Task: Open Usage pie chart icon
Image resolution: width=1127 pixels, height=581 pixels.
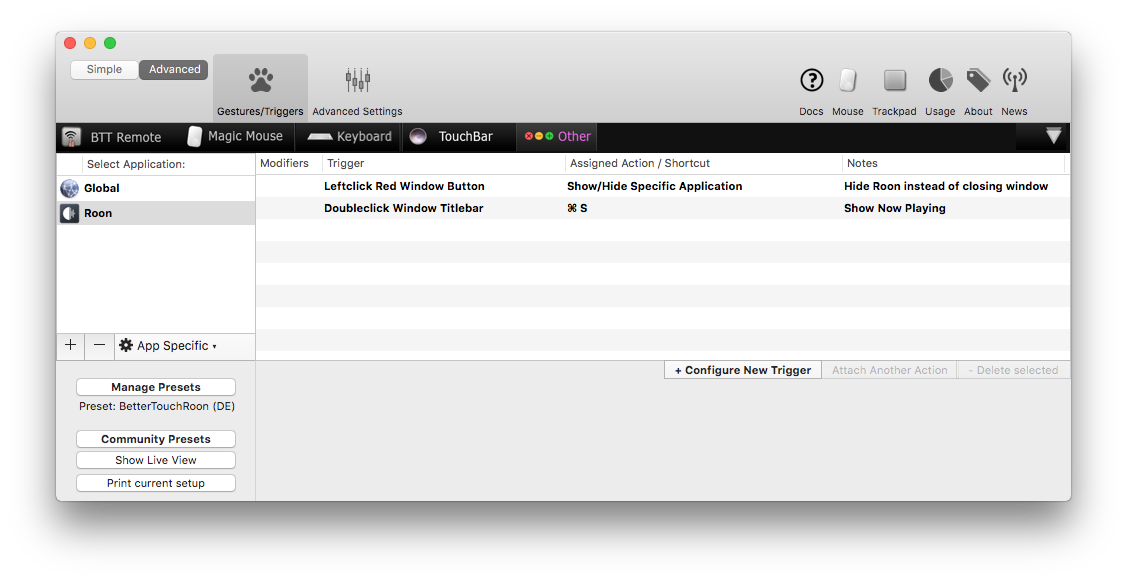Action: 940,80
